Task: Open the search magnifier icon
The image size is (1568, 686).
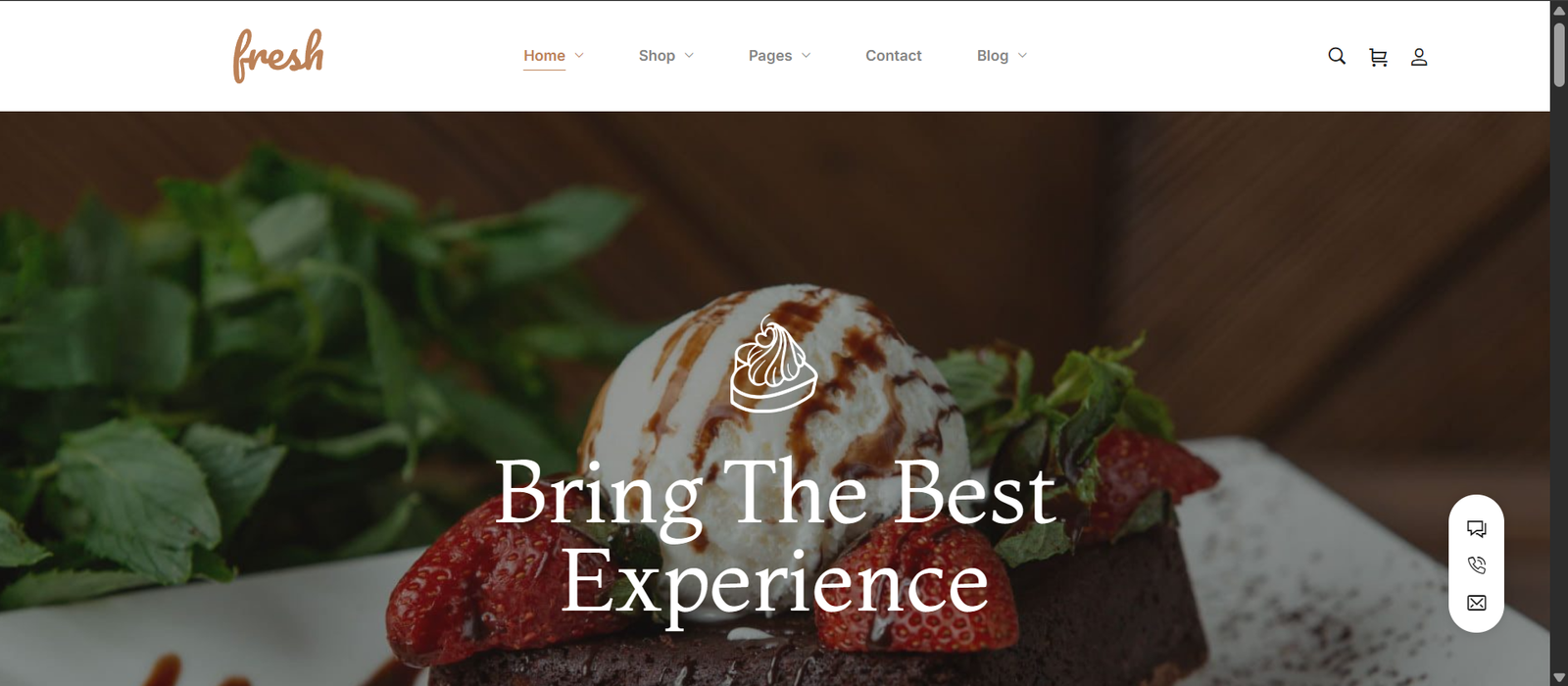Action: coord(1337,56)
